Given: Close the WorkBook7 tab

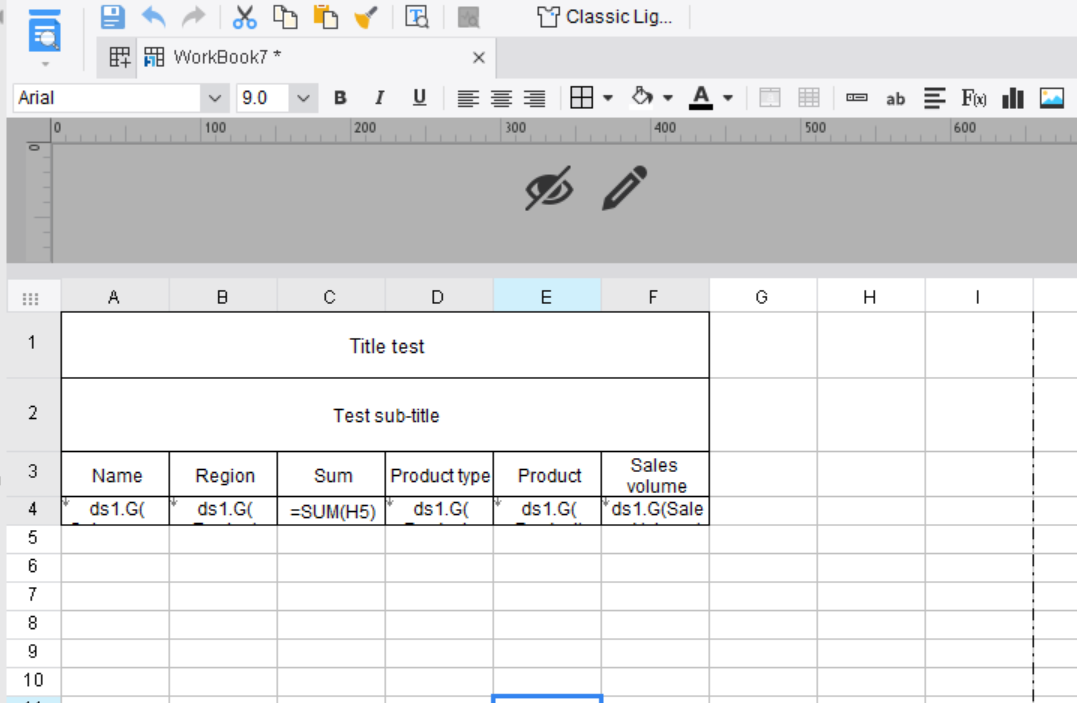Looking at the screenshot, I should 479,58.
